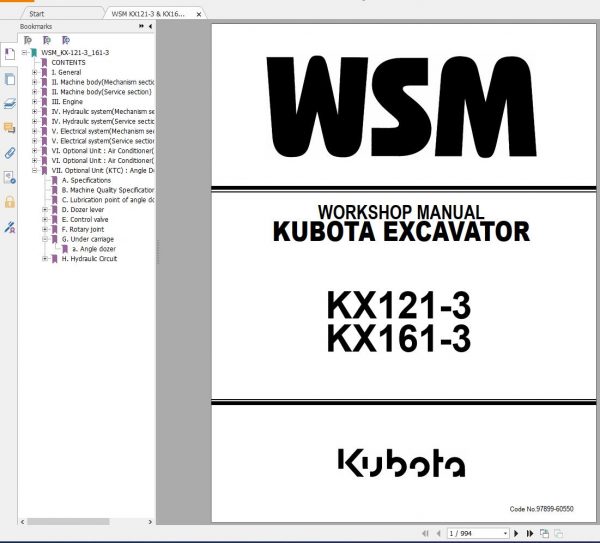The height and width of the screenshot is (543, 600).
Task: Click the bookmarks scrollbar left arrow
Action: tap(23, 522)
